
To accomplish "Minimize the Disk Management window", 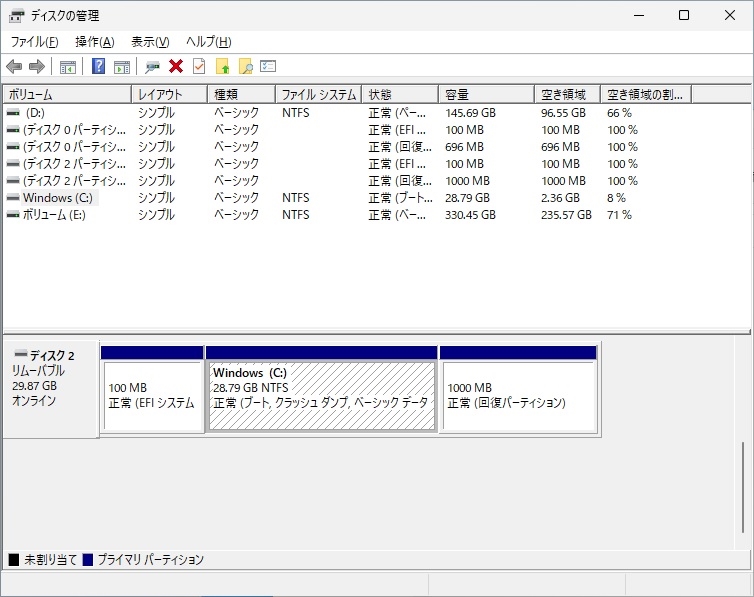I will pyautogui.click(x=639, y=15).
